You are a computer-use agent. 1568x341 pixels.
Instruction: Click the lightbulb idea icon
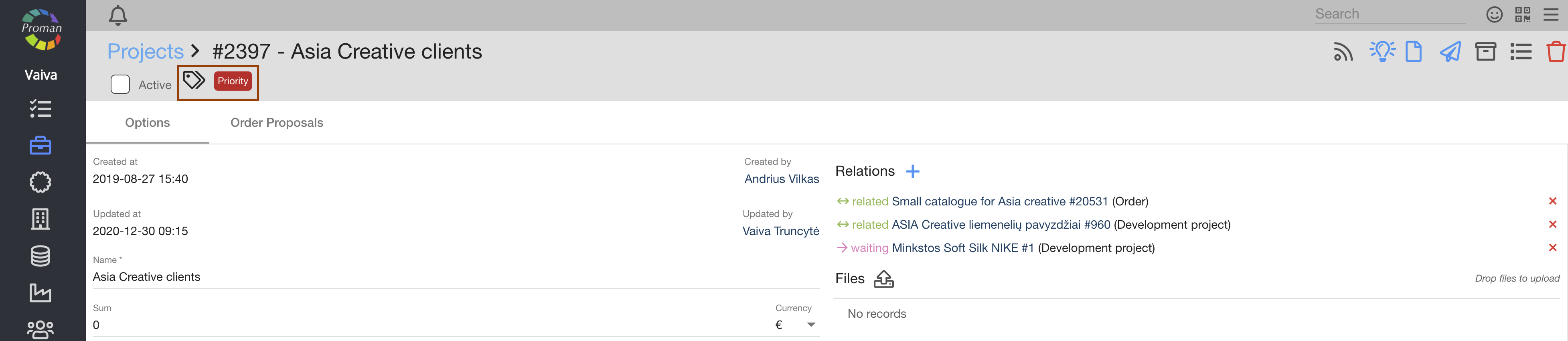pyautogui.click(x=1382, y=51)
